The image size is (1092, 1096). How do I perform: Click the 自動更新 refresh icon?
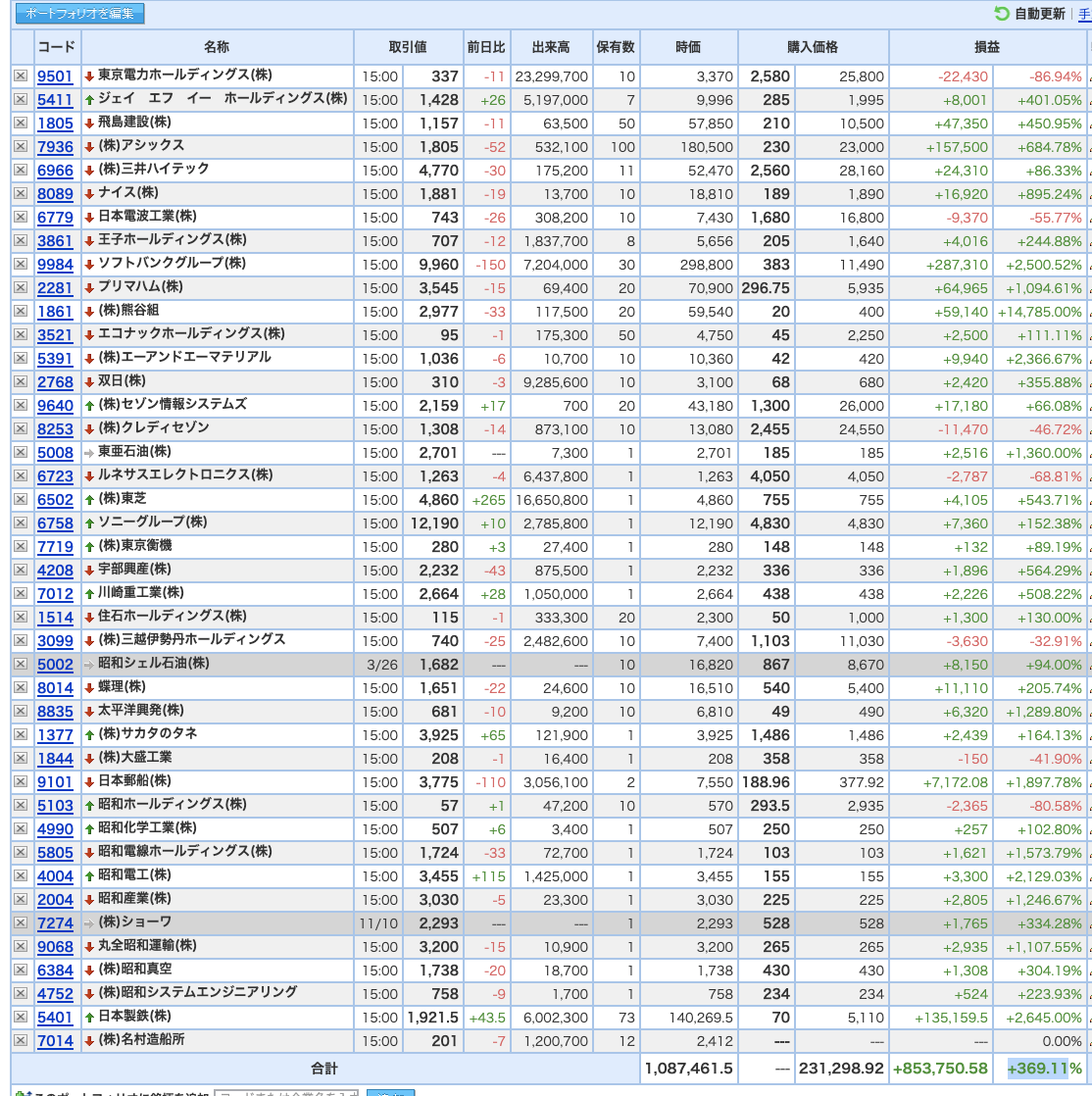point(1001,14)
